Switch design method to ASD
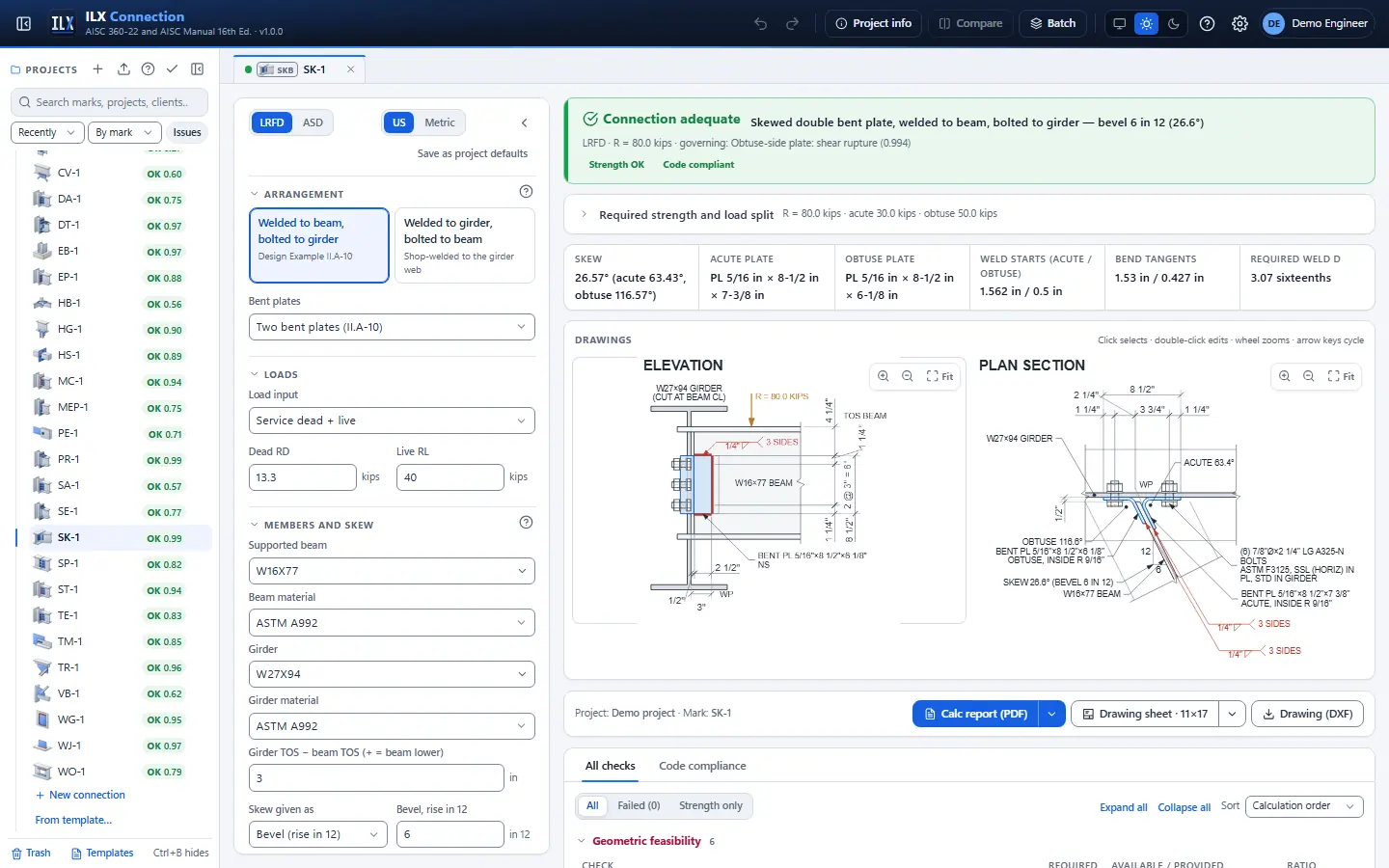The width and height of the screenshot is (1389, 868). [313, 122]
